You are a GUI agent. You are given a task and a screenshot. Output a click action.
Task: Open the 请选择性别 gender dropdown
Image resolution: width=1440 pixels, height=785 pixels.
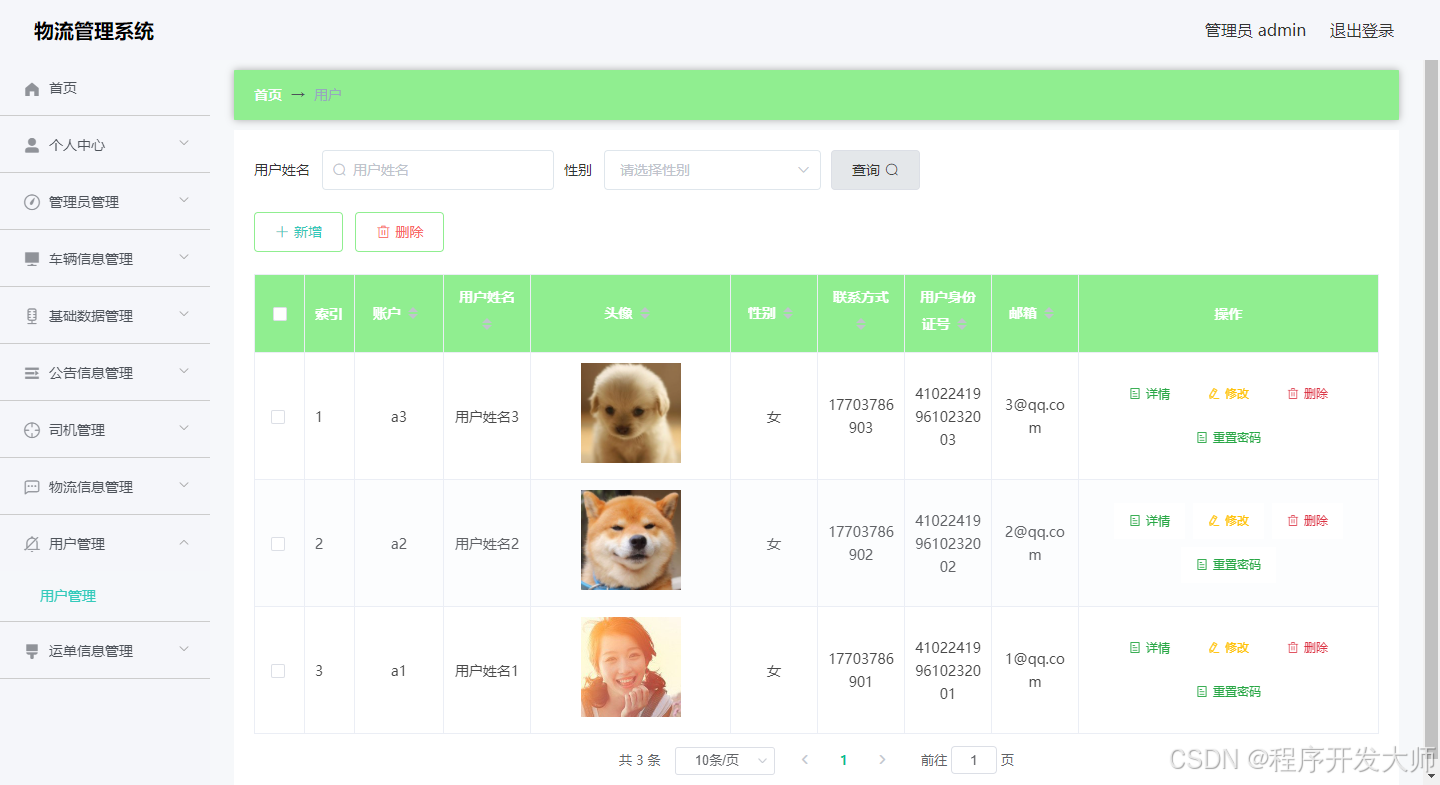(x=712, y=170)
